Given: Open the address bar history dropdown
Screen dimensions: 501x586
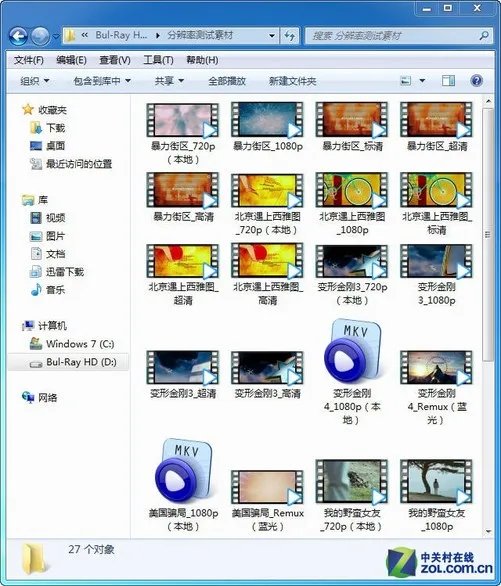Looking at the screenshot, I should click(x=272, y=36).
